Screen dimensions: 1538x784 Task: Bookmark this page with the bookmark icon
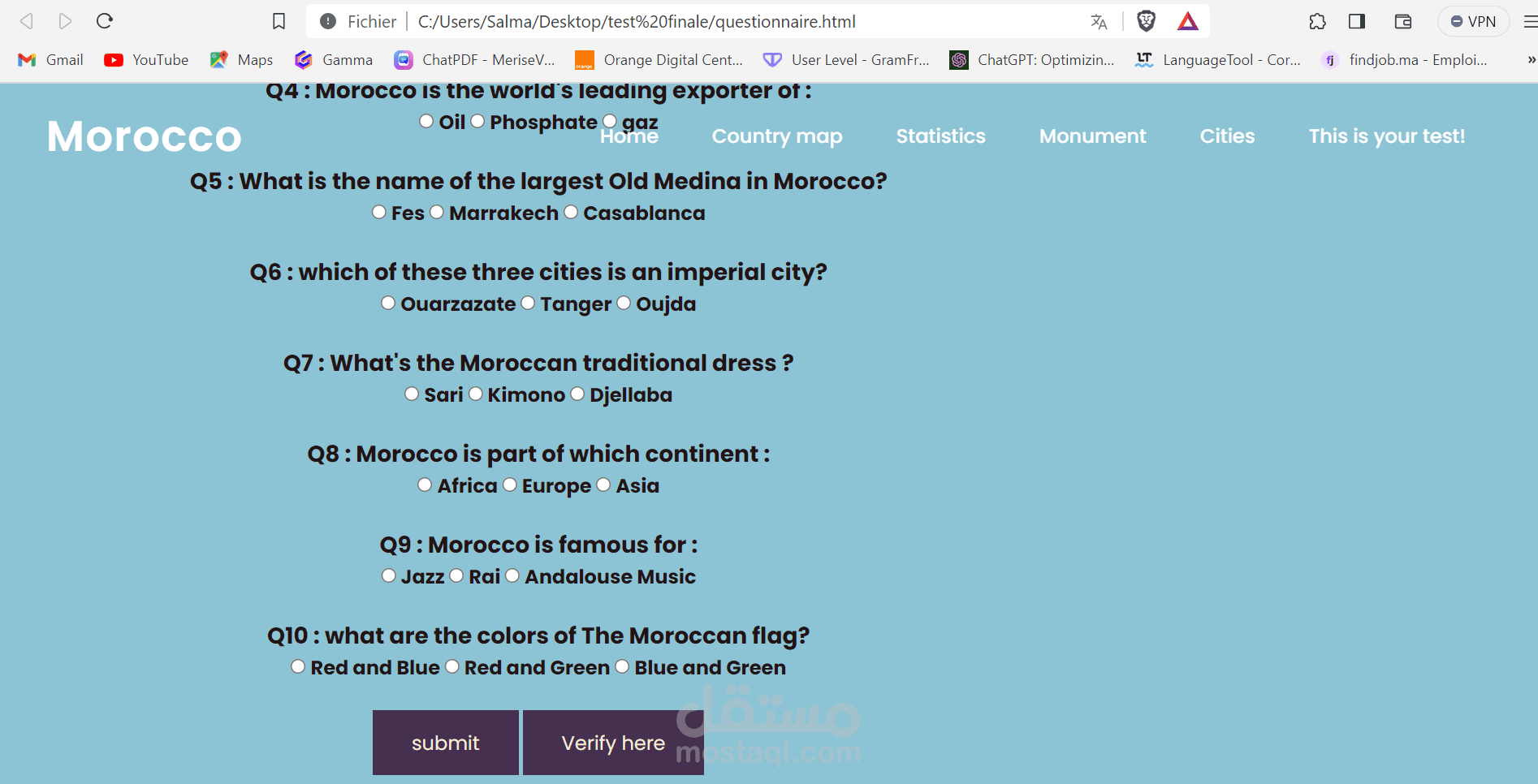279,21
